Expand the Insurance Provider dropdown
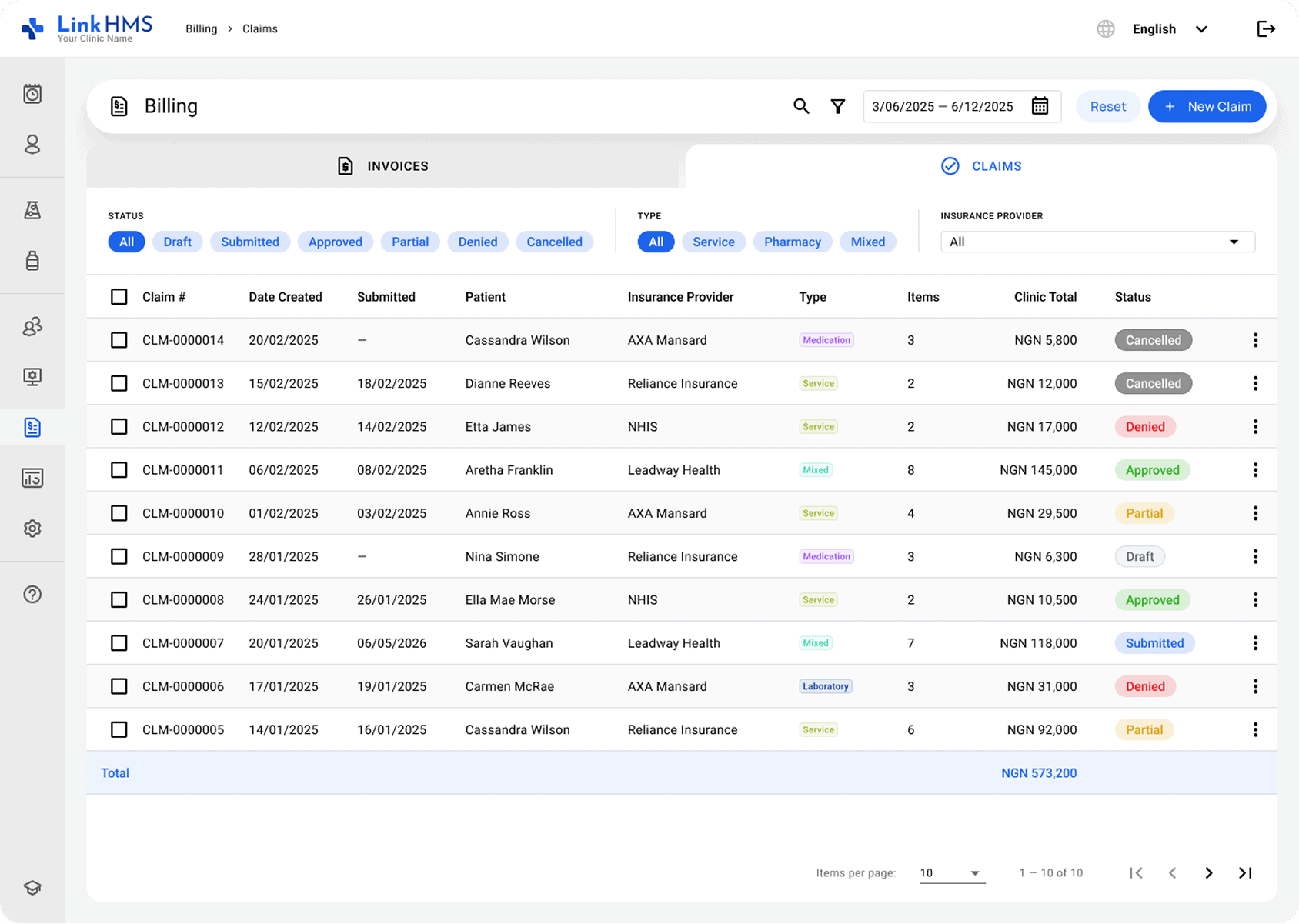Viewport: 1299px width, 924px height. tap(1097, 242)
